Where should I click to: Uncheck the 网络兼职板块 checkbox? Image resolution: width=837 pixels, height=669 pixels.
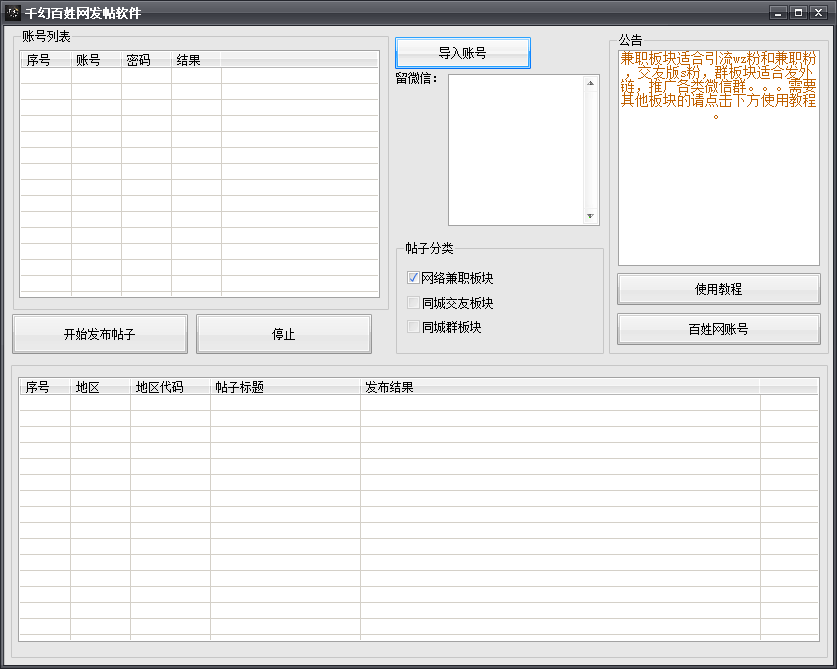click(413, 278)
